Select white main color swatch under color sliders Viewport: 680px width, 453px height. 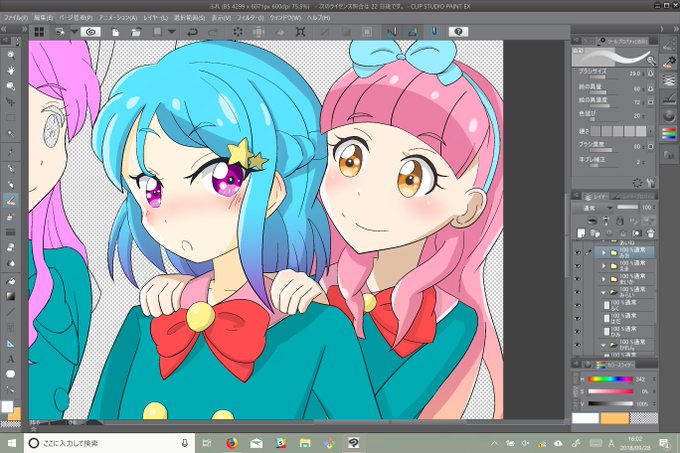[x=585, y=418]
